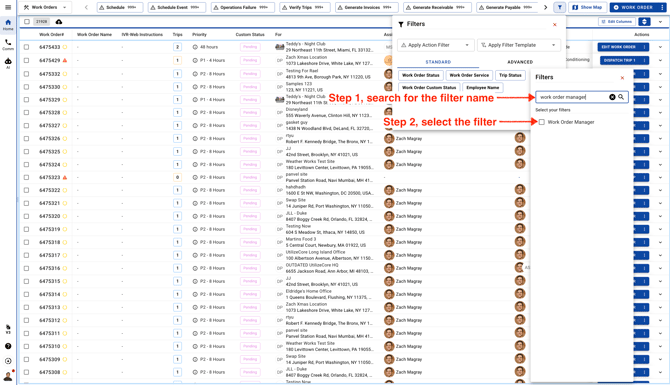Select the Work Order Status filter chip
Viewport: 670px width, 385px height.
pos(421,75)
